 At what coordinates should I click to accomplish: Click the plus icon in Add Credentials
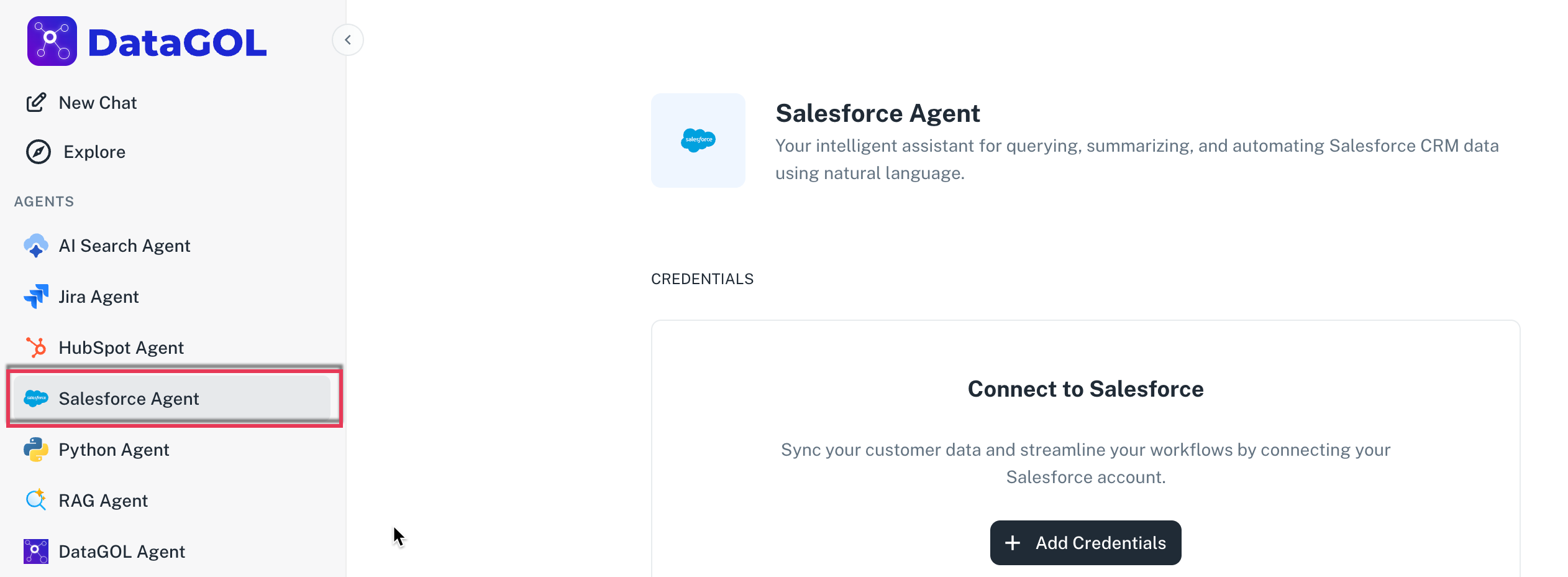pyautogui.click(x=1013, y=543)
